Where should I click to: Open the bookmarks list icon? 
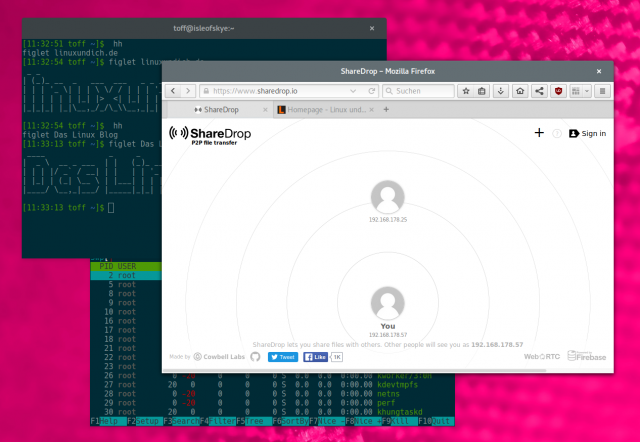(482, 91)
